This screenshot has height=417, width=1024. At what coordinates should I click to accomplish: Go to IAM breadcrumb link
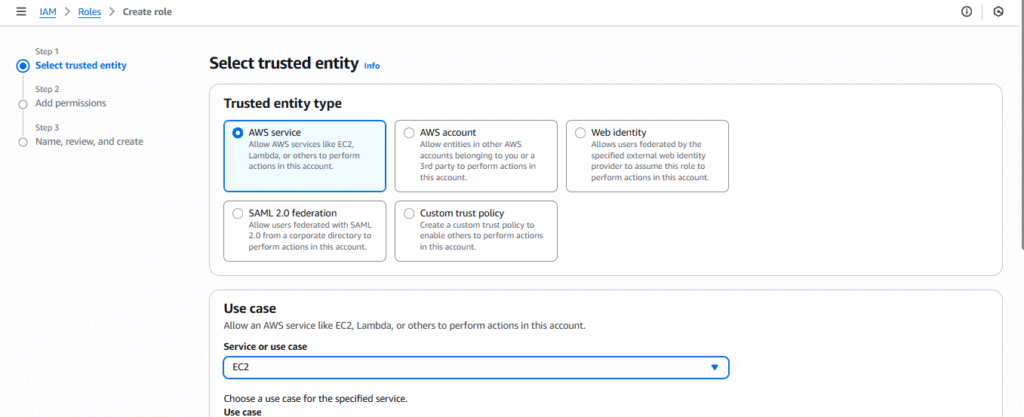click(48, 12)
